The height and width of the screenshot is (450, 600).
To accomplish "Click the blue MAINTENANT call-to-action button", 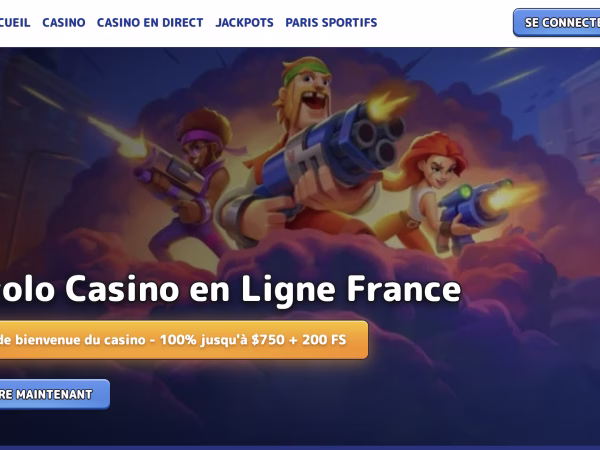I will pyautogui.click(x=55, y=394).
